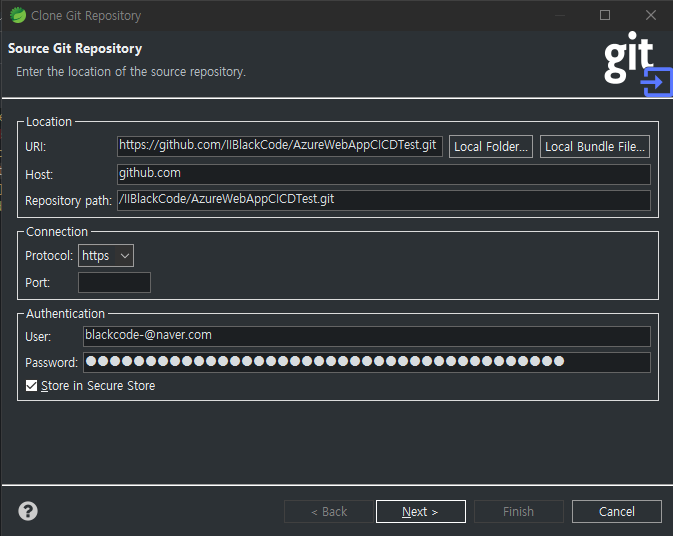Screen dimensions: 673x536
Task: Choose Local Bundle File... button
Action: point(594,147)
